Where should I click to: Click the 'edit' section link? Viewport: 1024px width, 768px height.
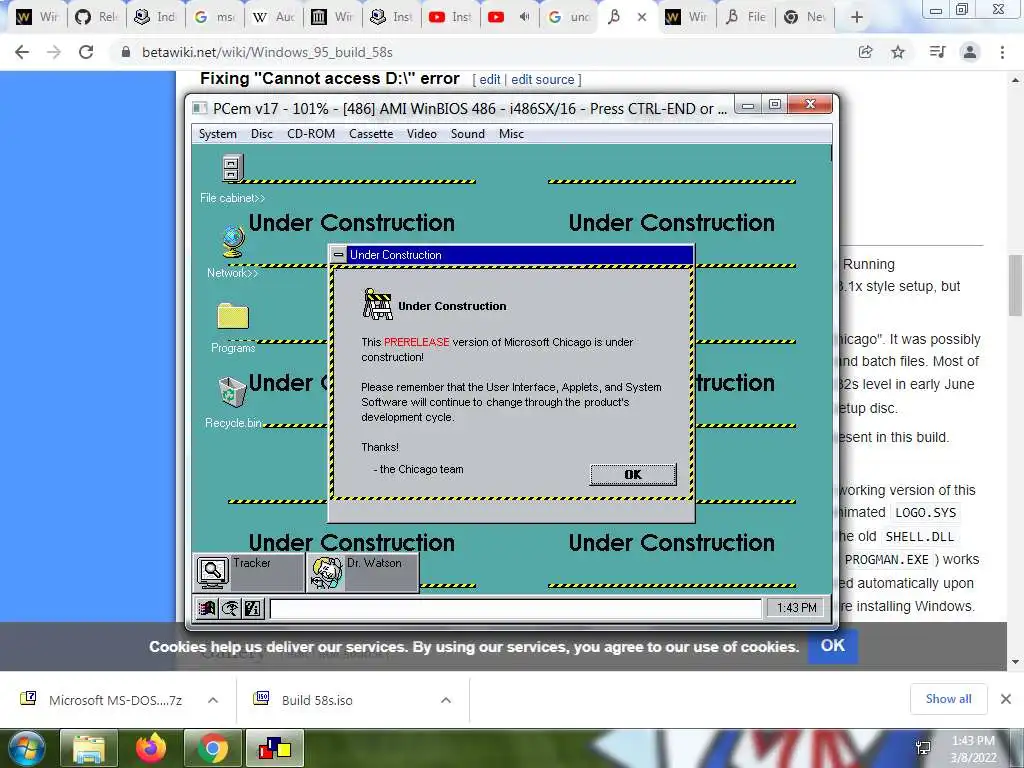490,80
